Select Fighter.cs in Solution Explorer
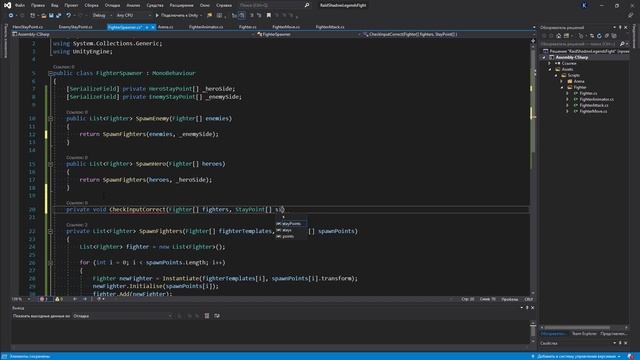Image resolution: width=640 pixels, height=360 pixels. (x=588, y=93)
